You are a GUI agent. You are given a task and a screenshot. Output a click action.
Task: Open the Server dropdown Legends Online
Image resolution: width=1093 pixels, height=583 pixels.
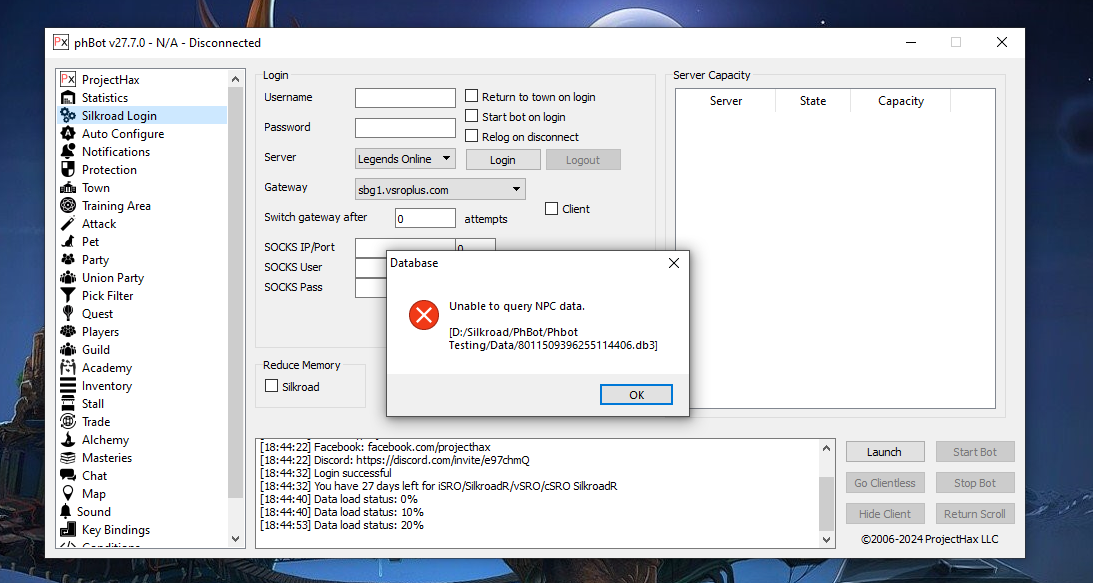point(405,159)
